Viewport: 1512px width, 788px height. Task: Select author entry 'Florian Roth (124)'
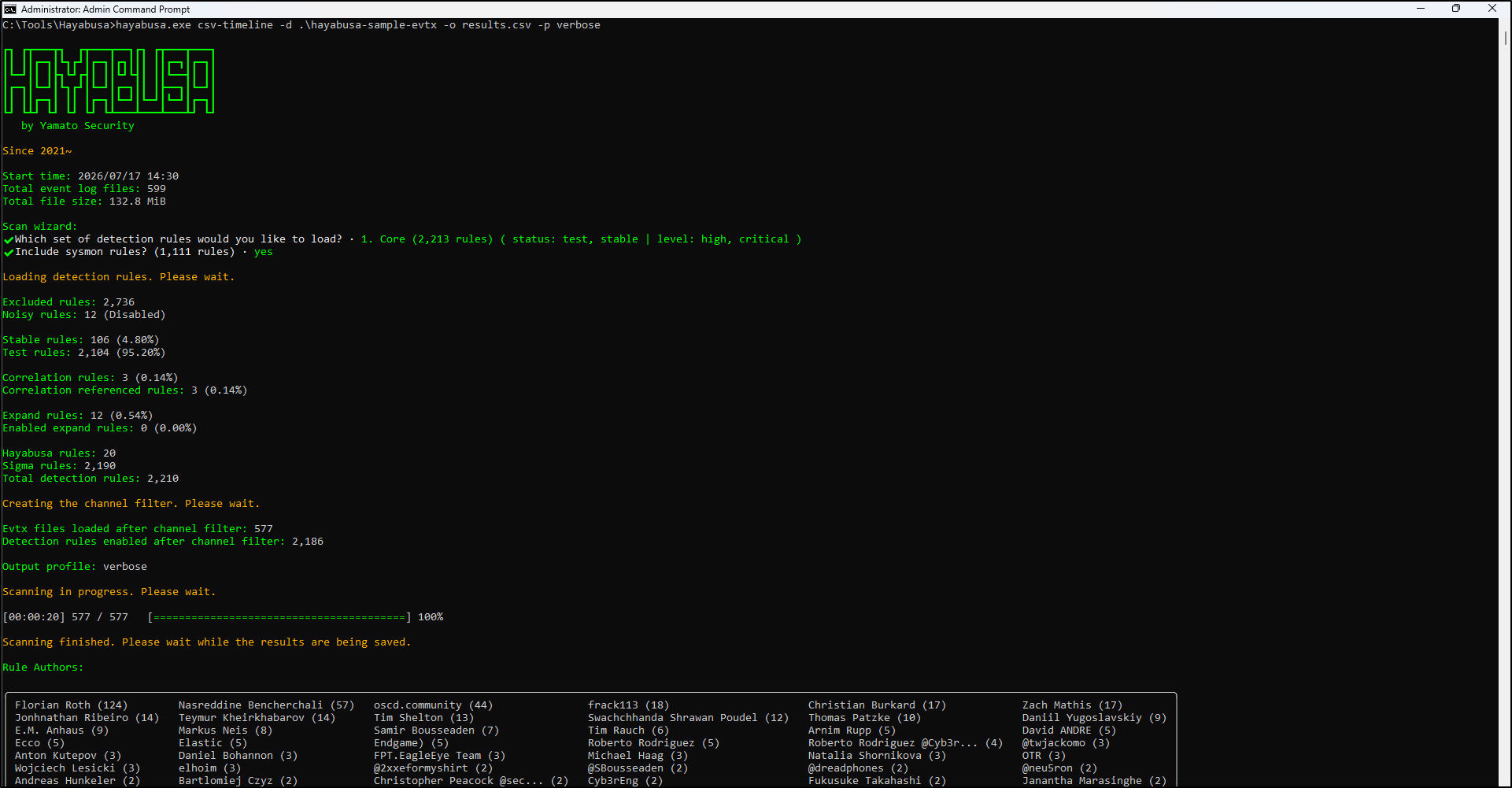[x=72, y=705]
